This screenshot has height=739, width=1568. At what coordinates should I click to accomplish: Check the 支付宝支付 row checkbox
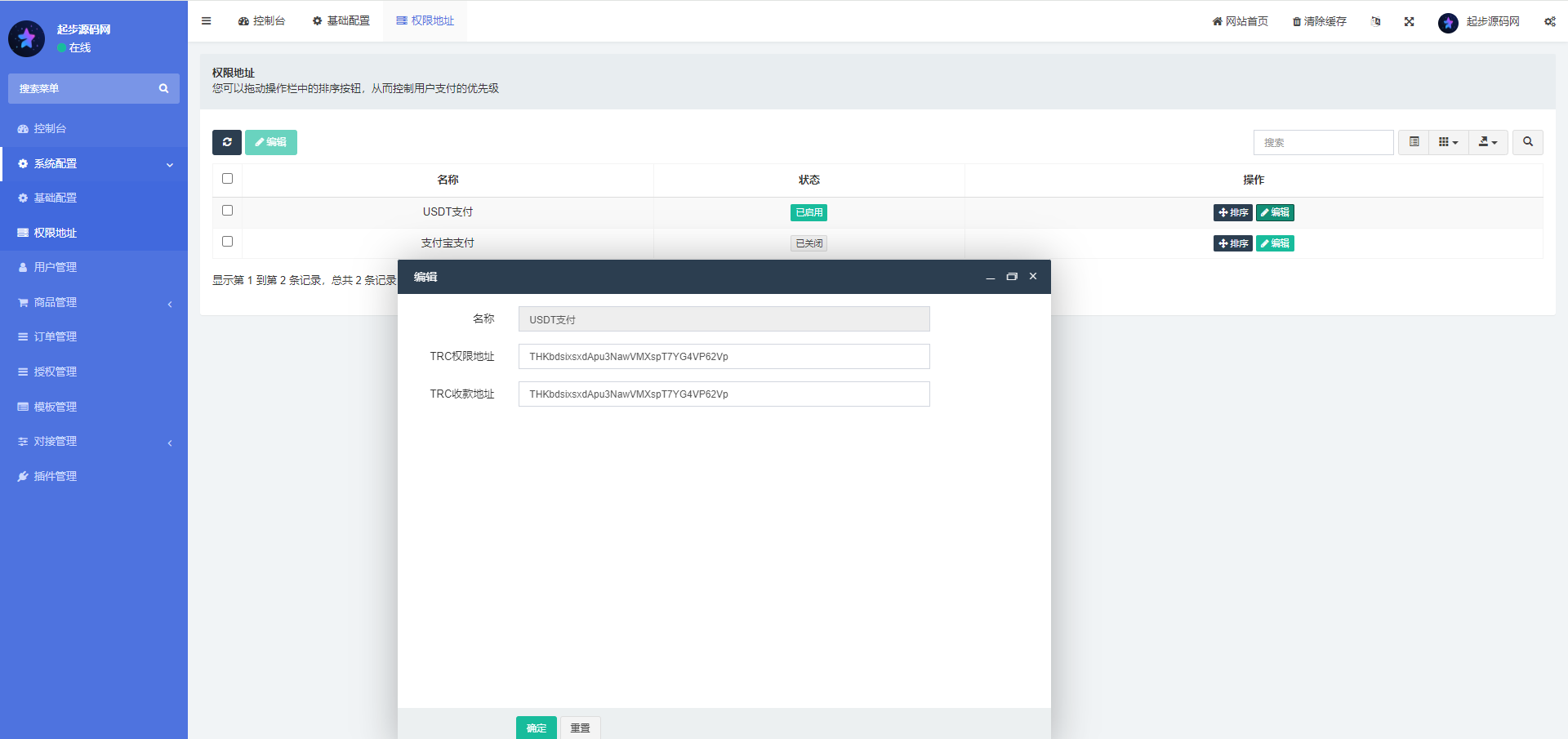pyautogui.click(x=227, y=242)
